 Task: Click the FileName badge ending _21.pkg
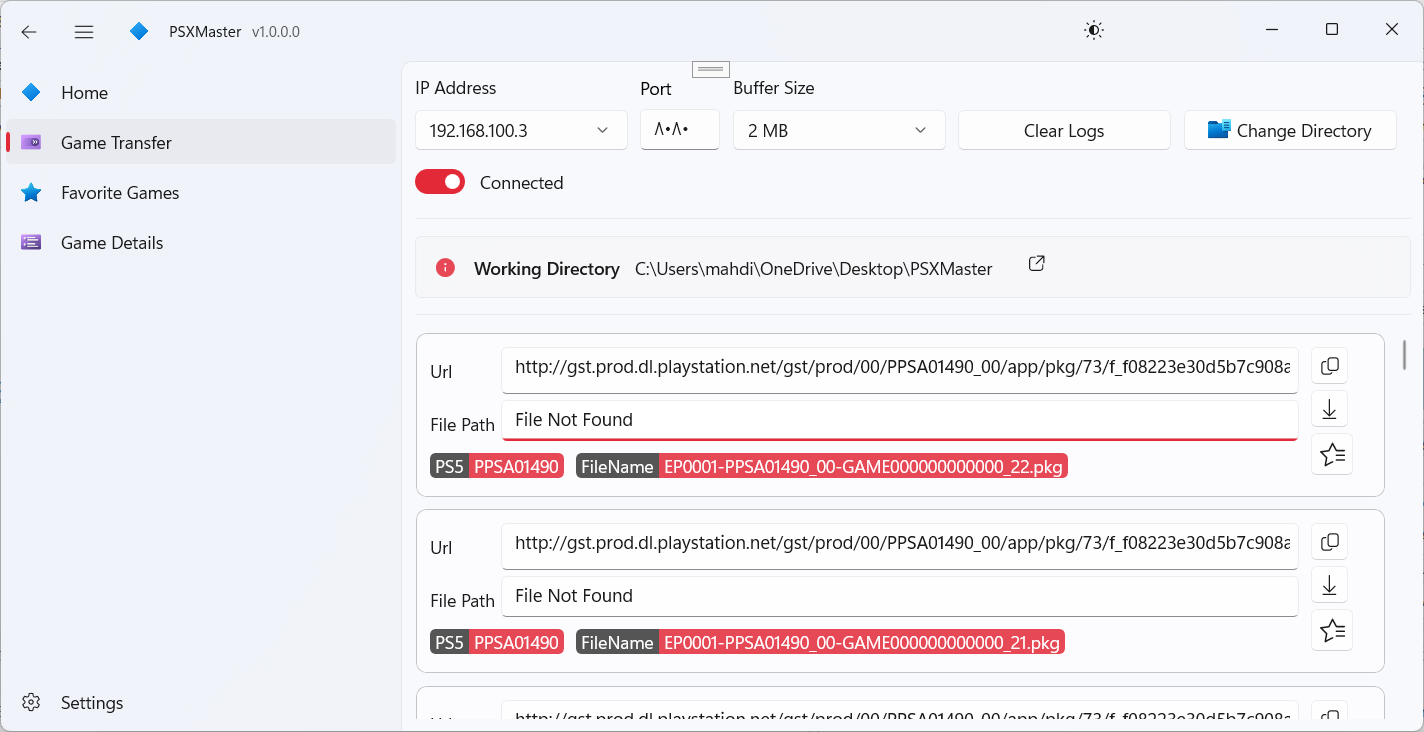click(x=820, y=642)
